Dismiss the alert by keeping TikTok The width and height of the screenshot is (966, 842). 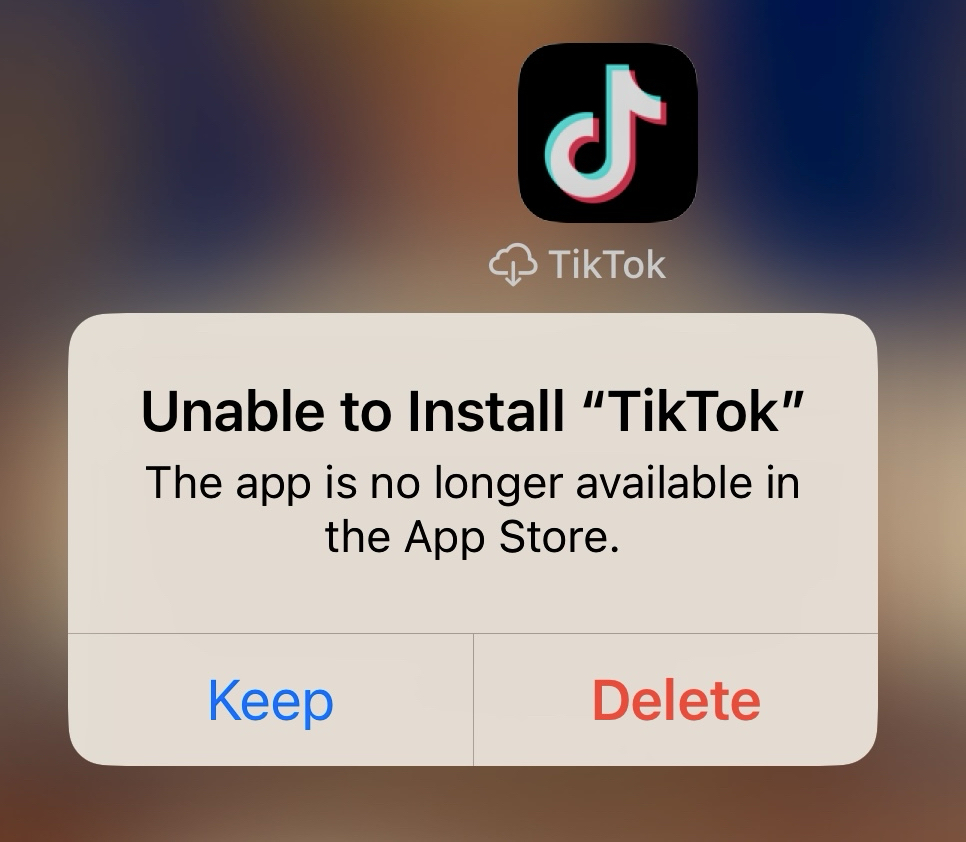[270, 700]
